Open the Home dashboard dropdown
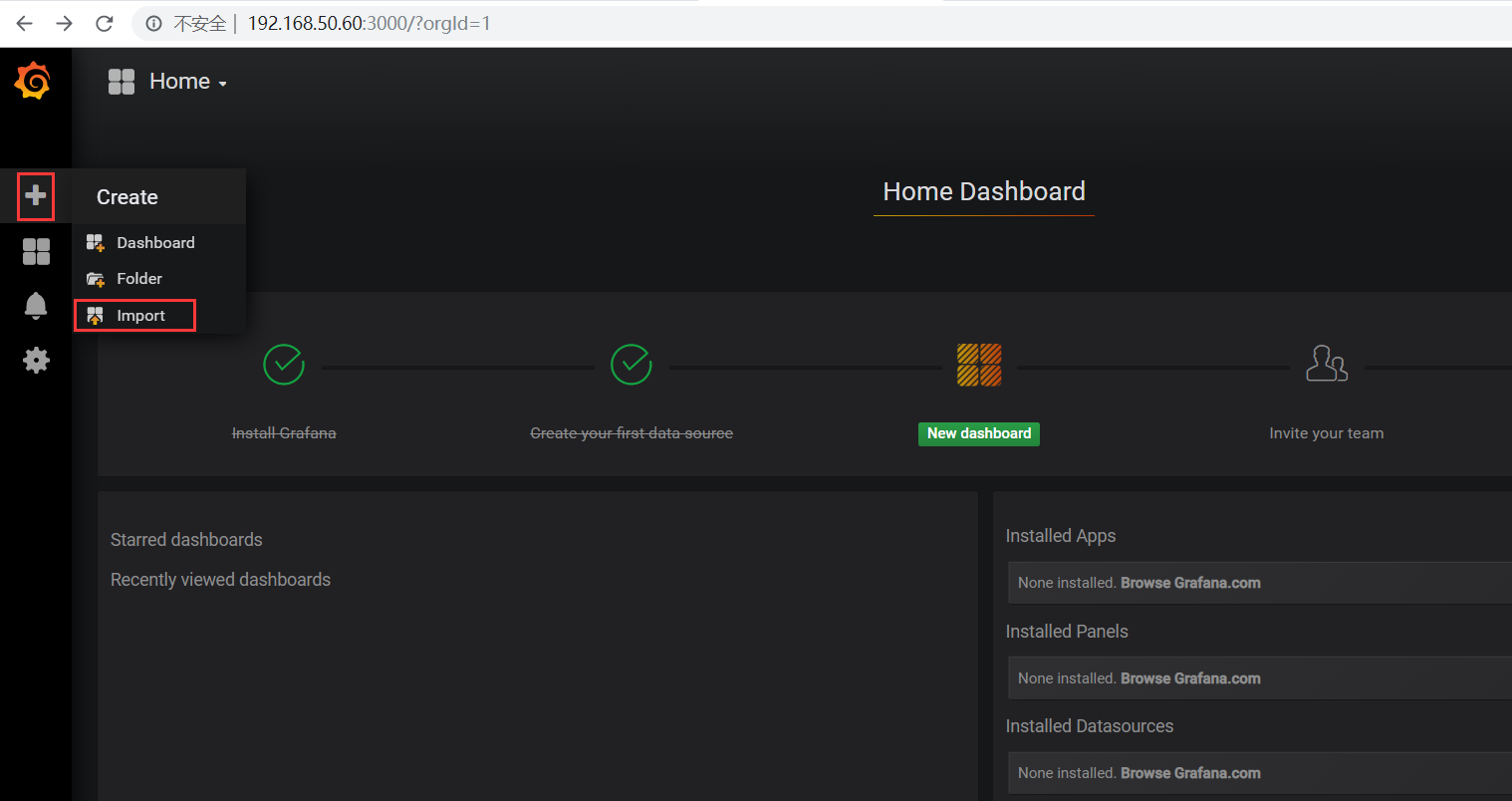1512x801 pixels. 188,82
